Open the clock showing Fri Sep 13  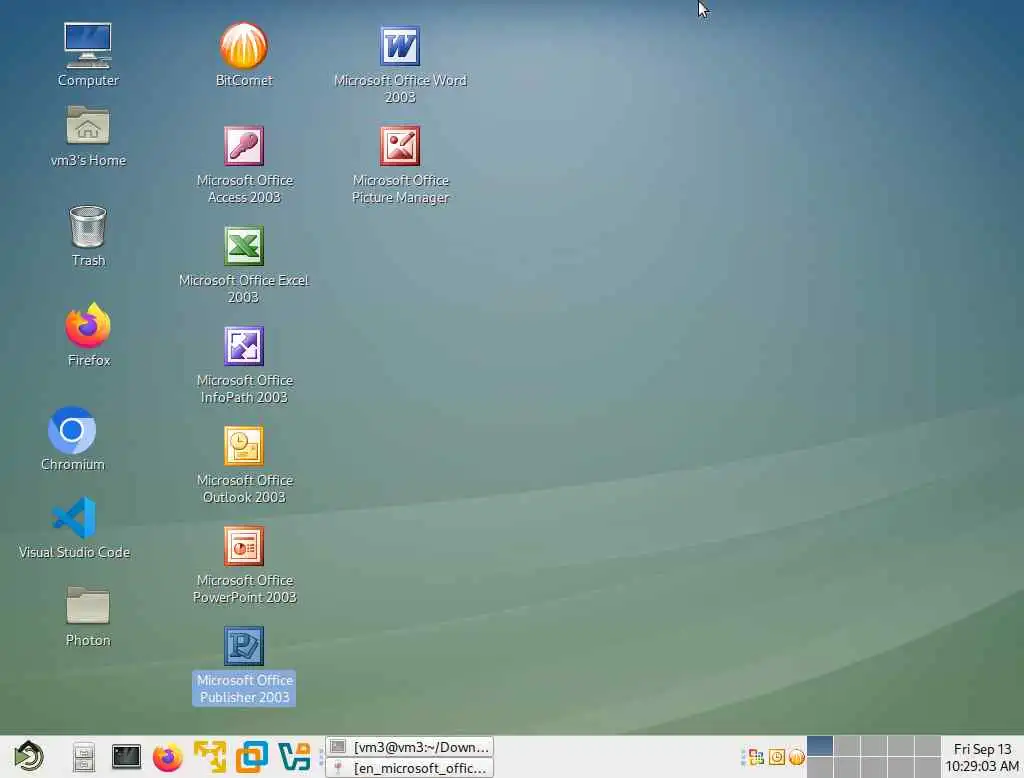(982, 757)
